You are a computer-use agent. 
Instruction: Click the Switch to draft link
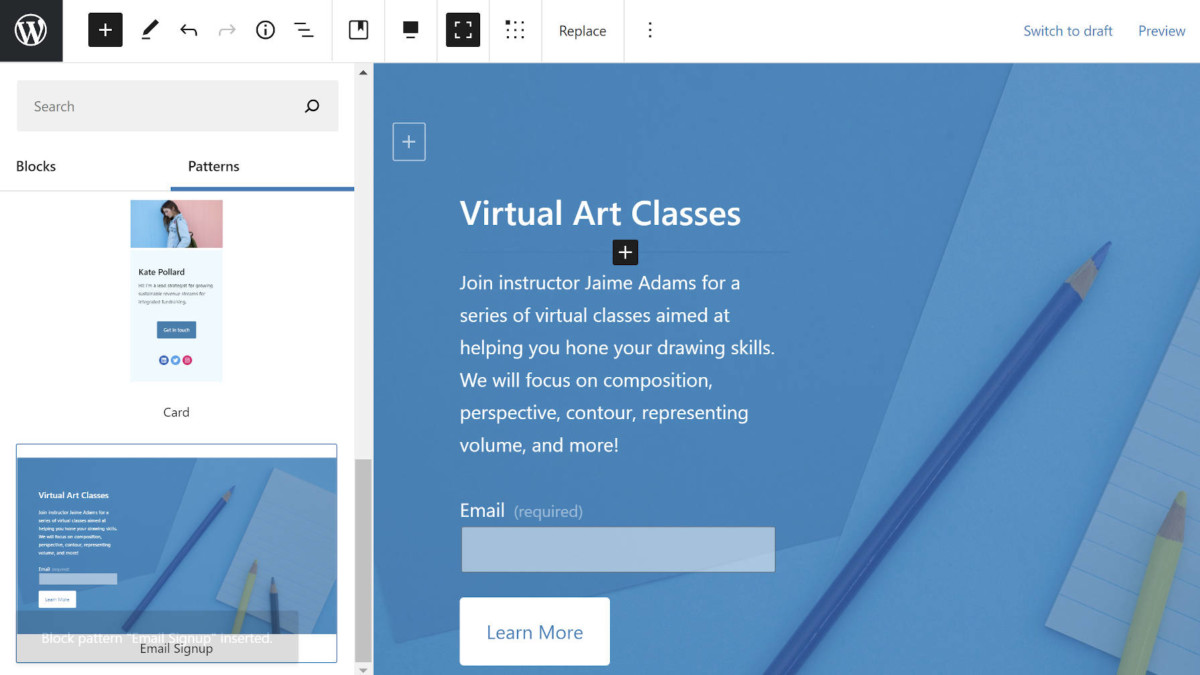(x=1067, y=31)
